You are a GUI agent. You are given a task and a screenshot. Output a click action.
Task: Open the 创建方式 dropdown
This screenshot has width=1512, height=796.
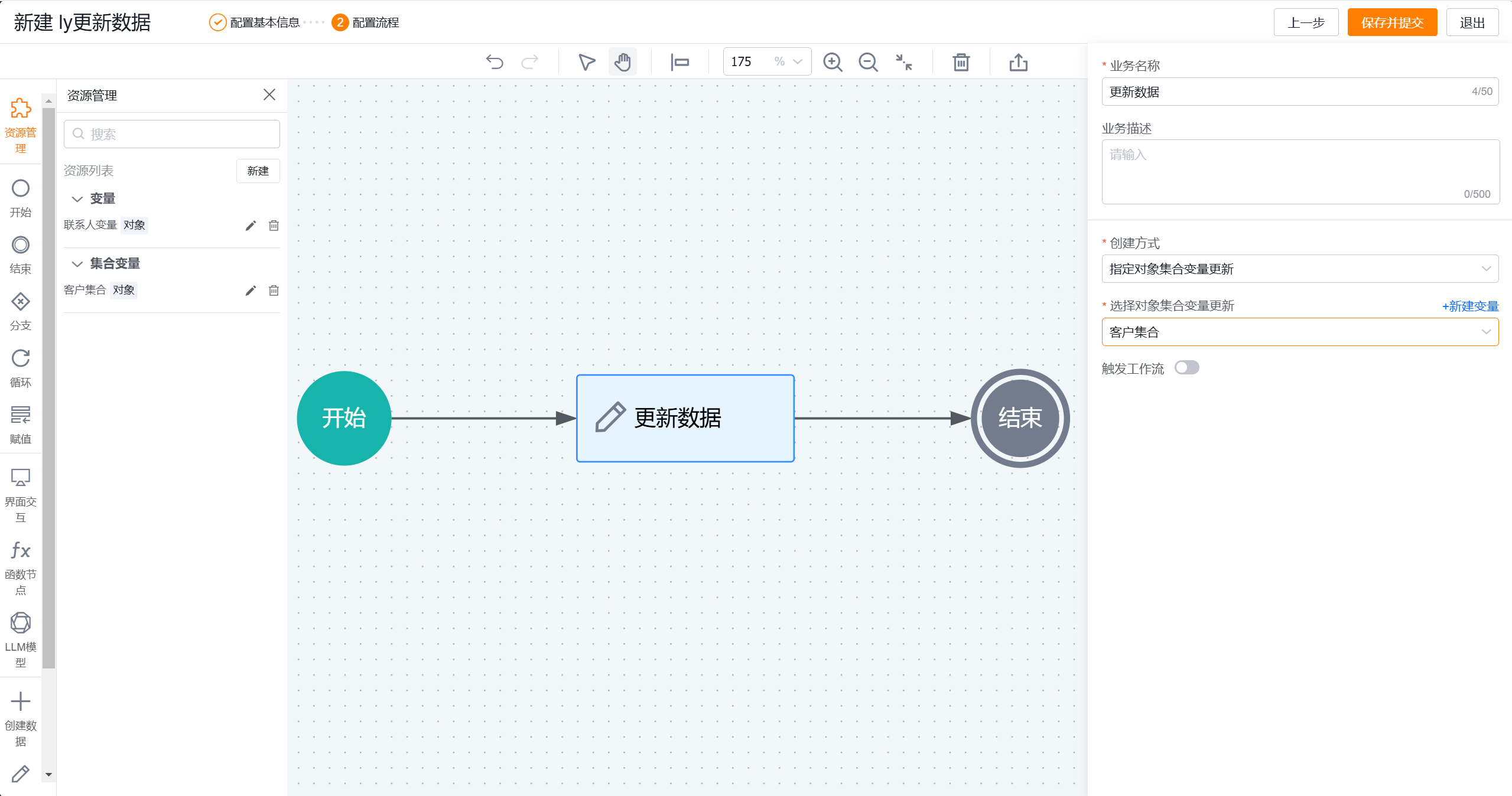pyautogui.click(x=1300, y=269)
